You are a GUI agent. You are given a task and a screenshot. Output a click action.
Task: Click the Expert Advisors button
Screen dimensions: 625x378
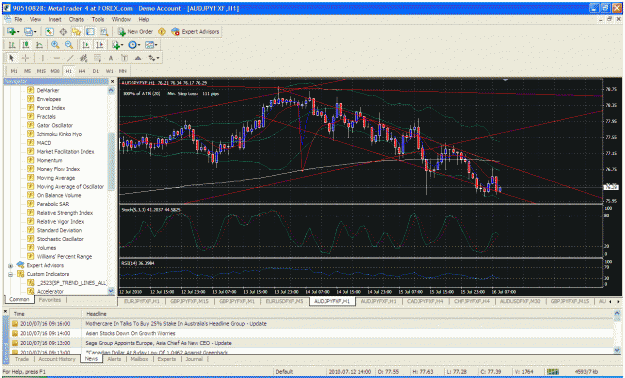click(x=195, y=32)
